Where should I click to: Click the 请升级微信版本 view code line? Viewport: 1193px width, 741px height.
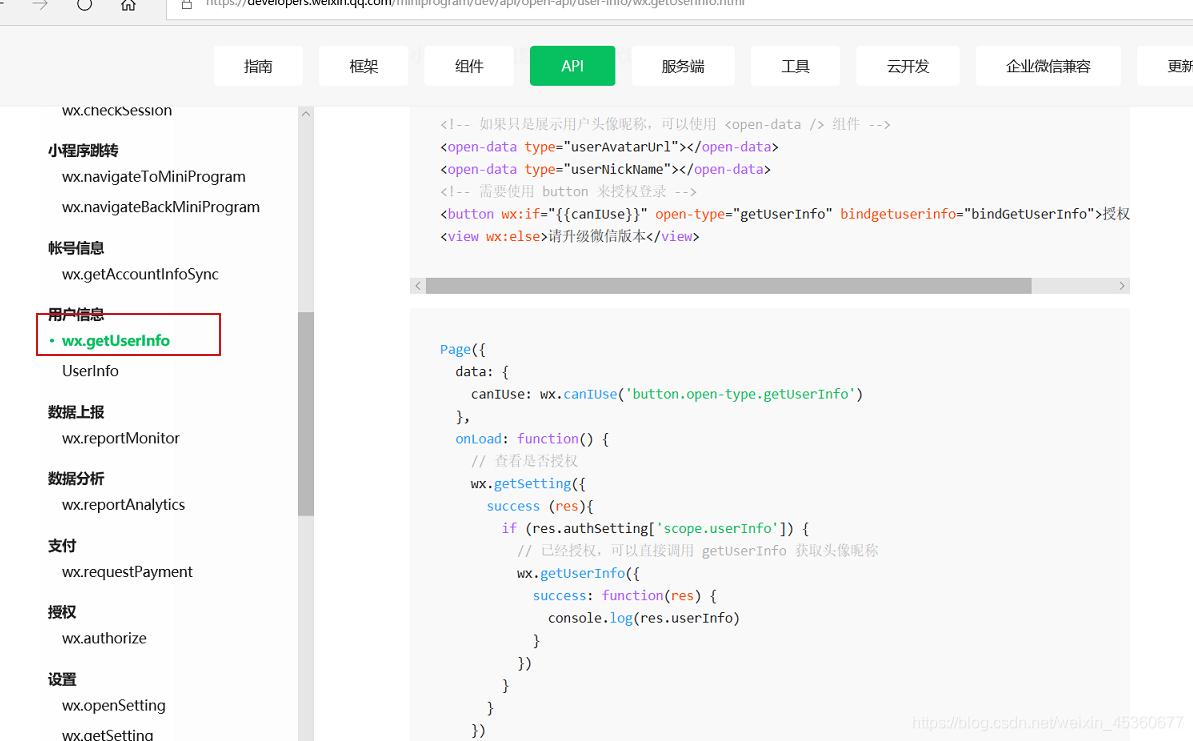(x=569, y=237)
